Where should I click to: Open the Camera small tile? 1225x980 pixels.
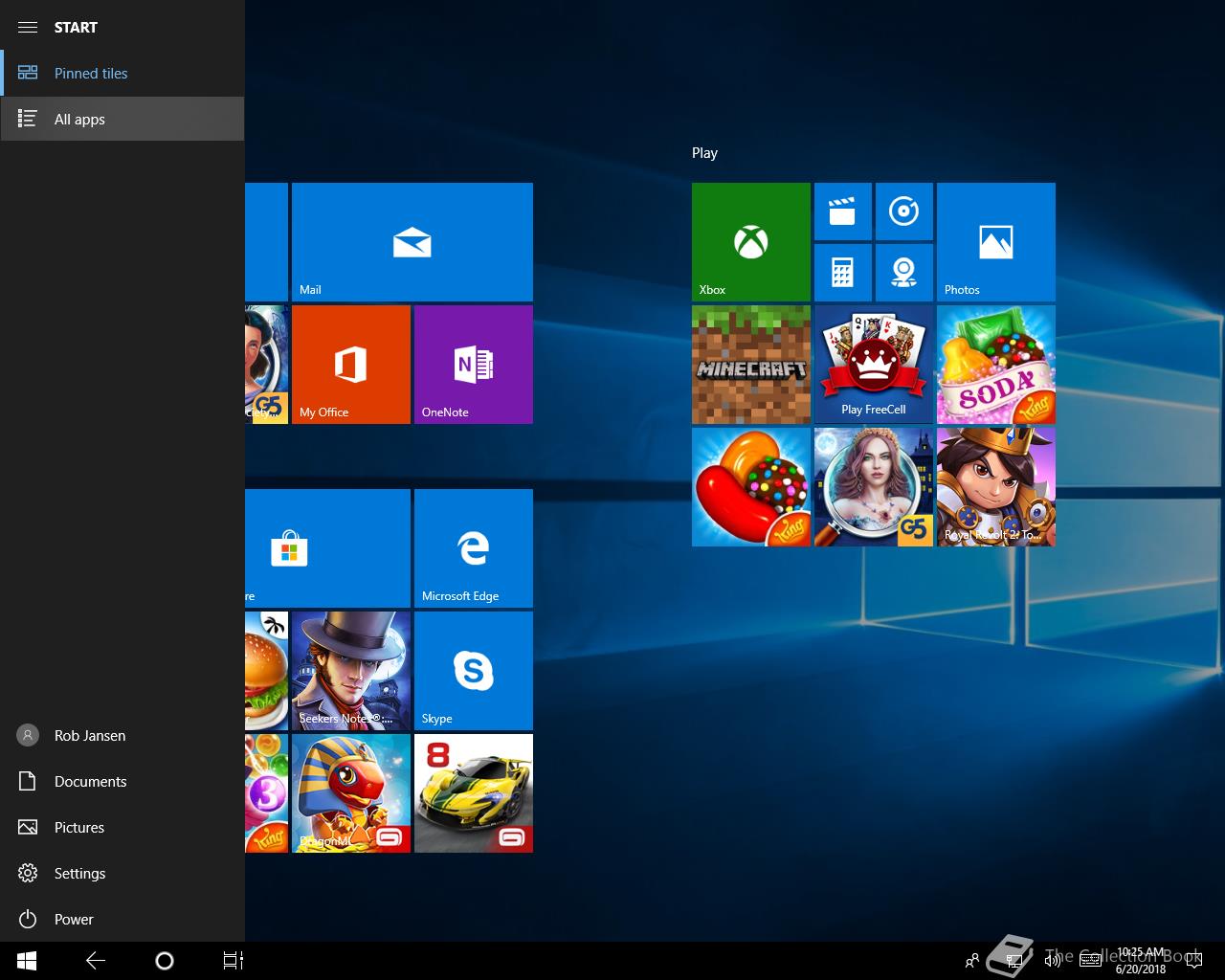(x=904, y=273)
